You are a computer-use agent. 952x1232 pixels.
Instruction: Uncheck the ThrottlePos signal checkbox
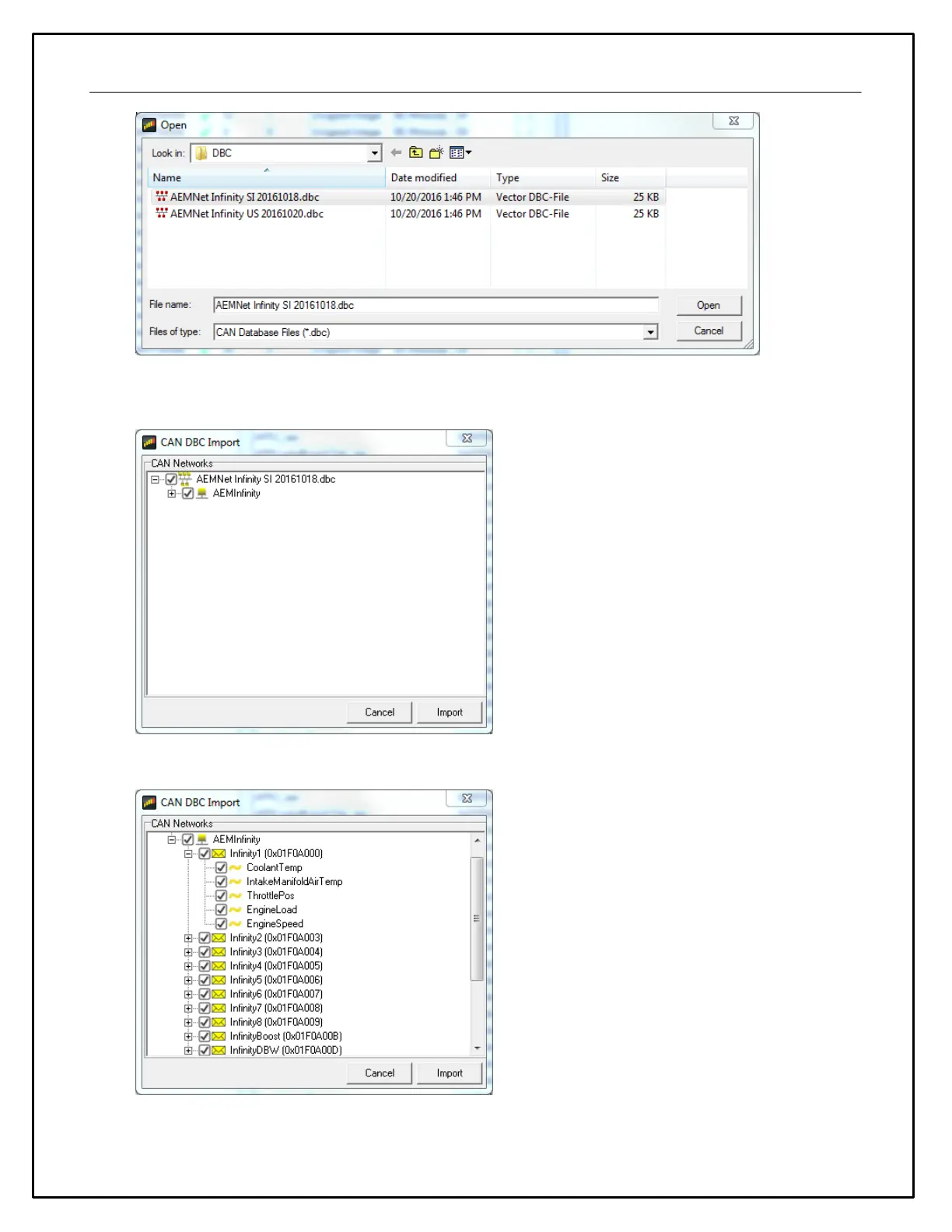(221, 895)
